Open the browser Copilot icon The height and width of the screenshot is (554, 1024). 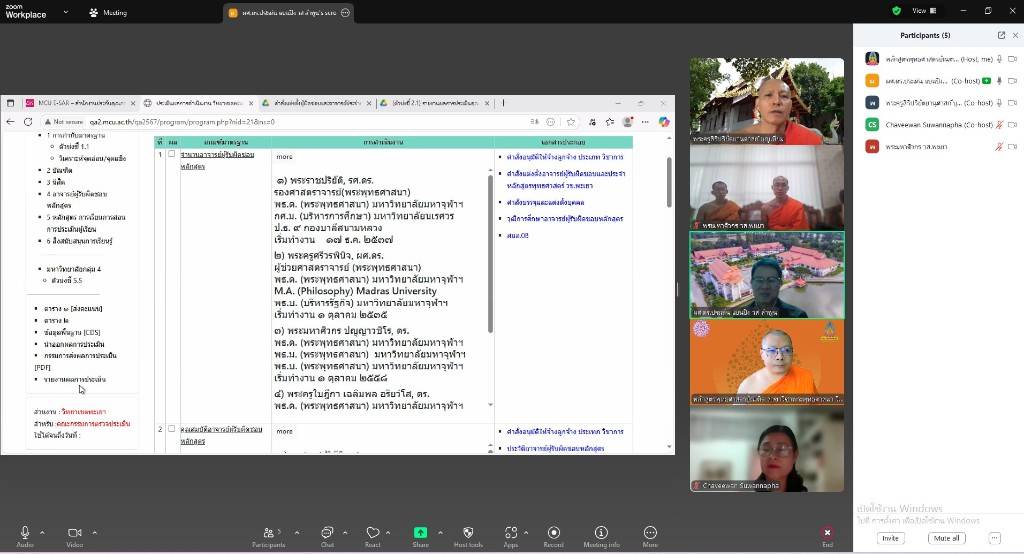[x=664, y=122]
